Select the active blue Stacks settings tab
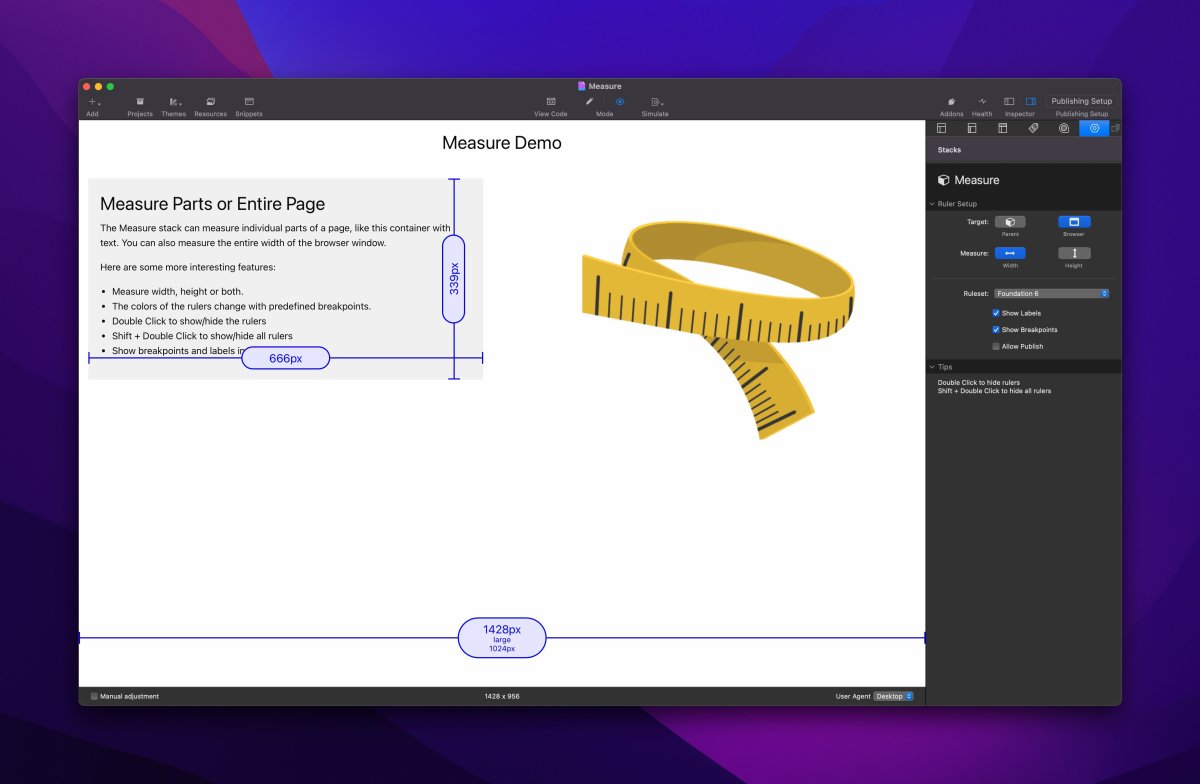Image resolution: width=1200 pixels, height=784 pixels. pos(1094,128)
